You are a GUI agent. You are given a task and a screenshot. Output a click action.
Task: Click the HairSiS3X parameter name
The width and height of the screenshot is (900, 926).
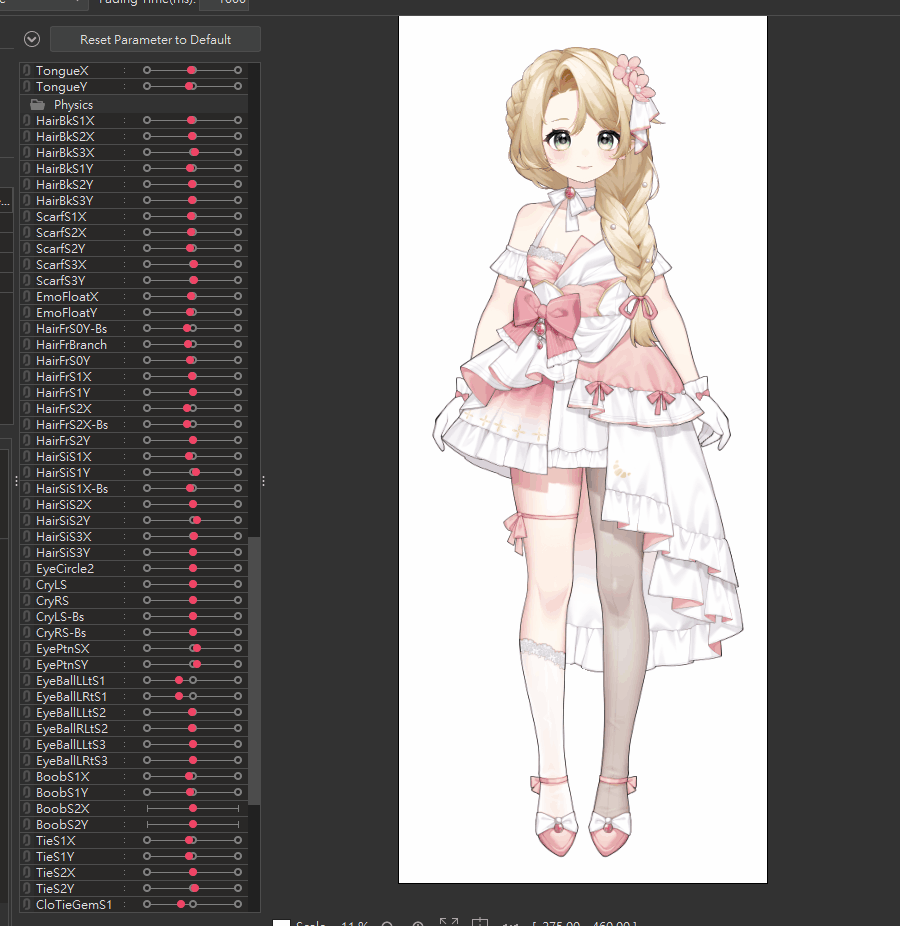tap(63, 536)
